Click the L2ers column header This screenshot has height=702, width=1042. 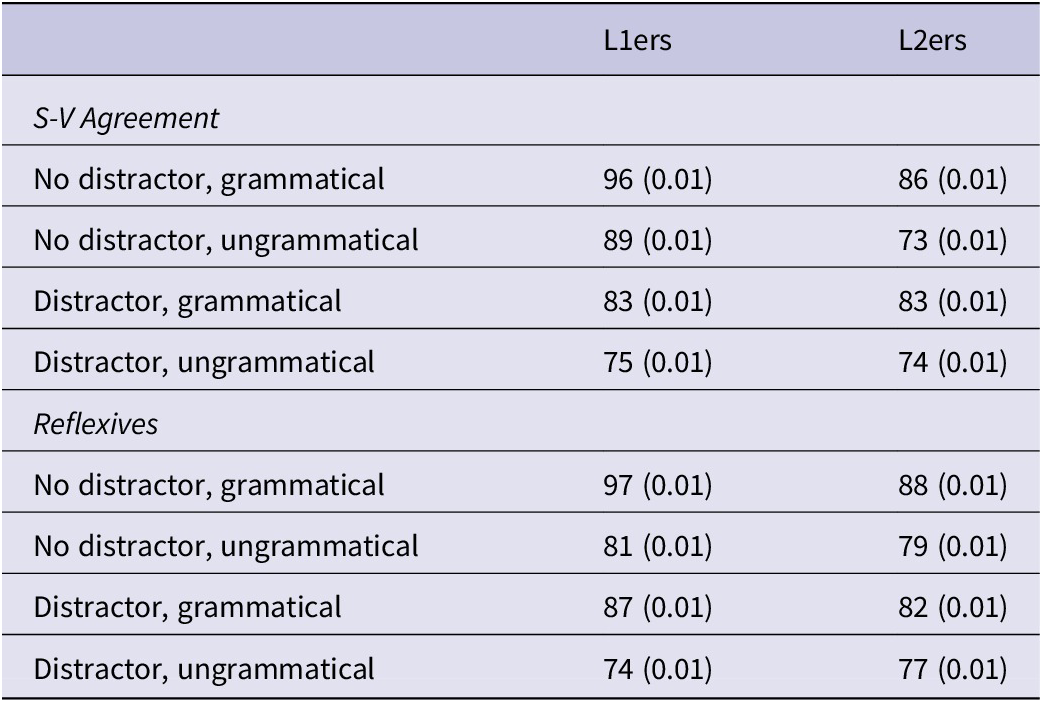coord(932,41)
